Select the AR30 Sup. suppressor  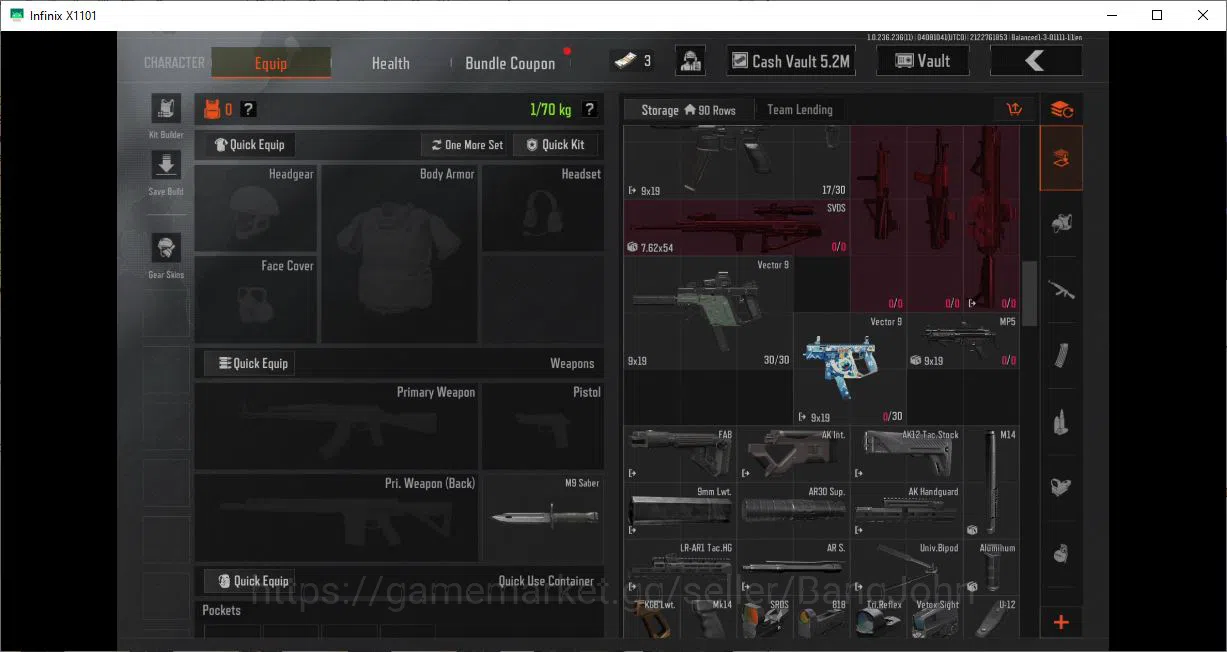[794, 511]
